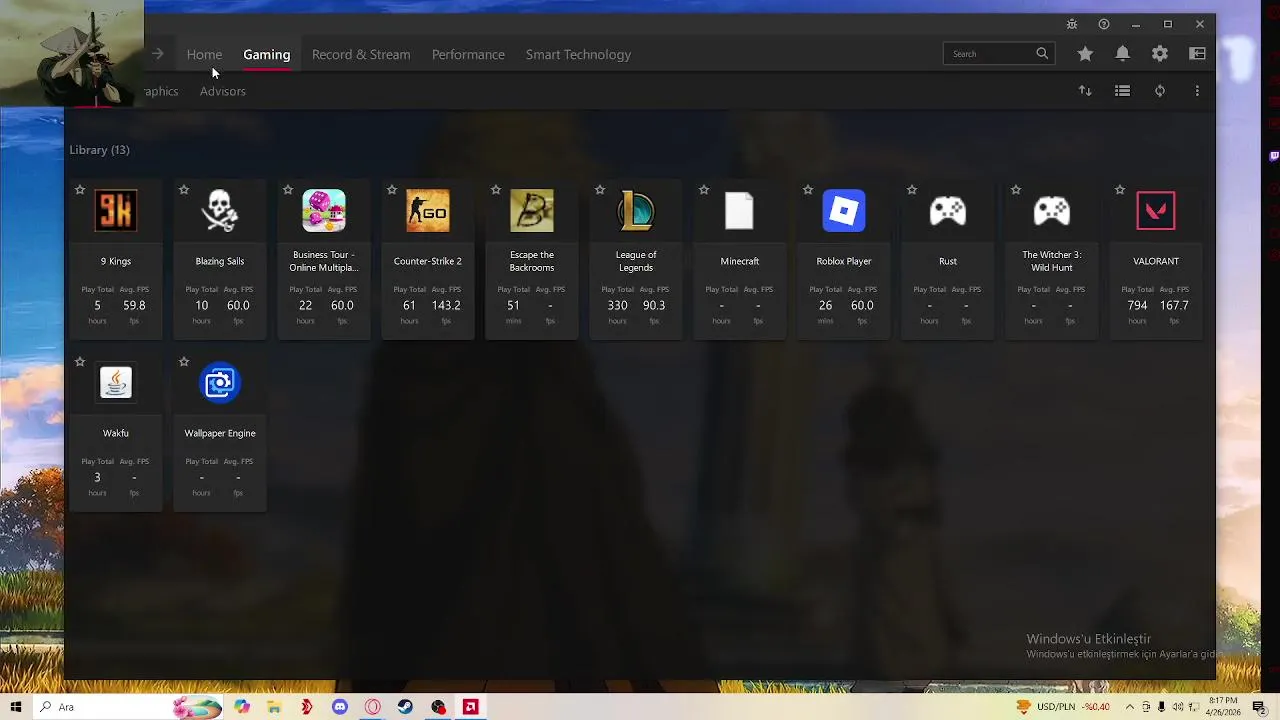Screen dimensions: 1280x720
Task: Open The Witcher 3 gamepad icon
Action: 1052,211
